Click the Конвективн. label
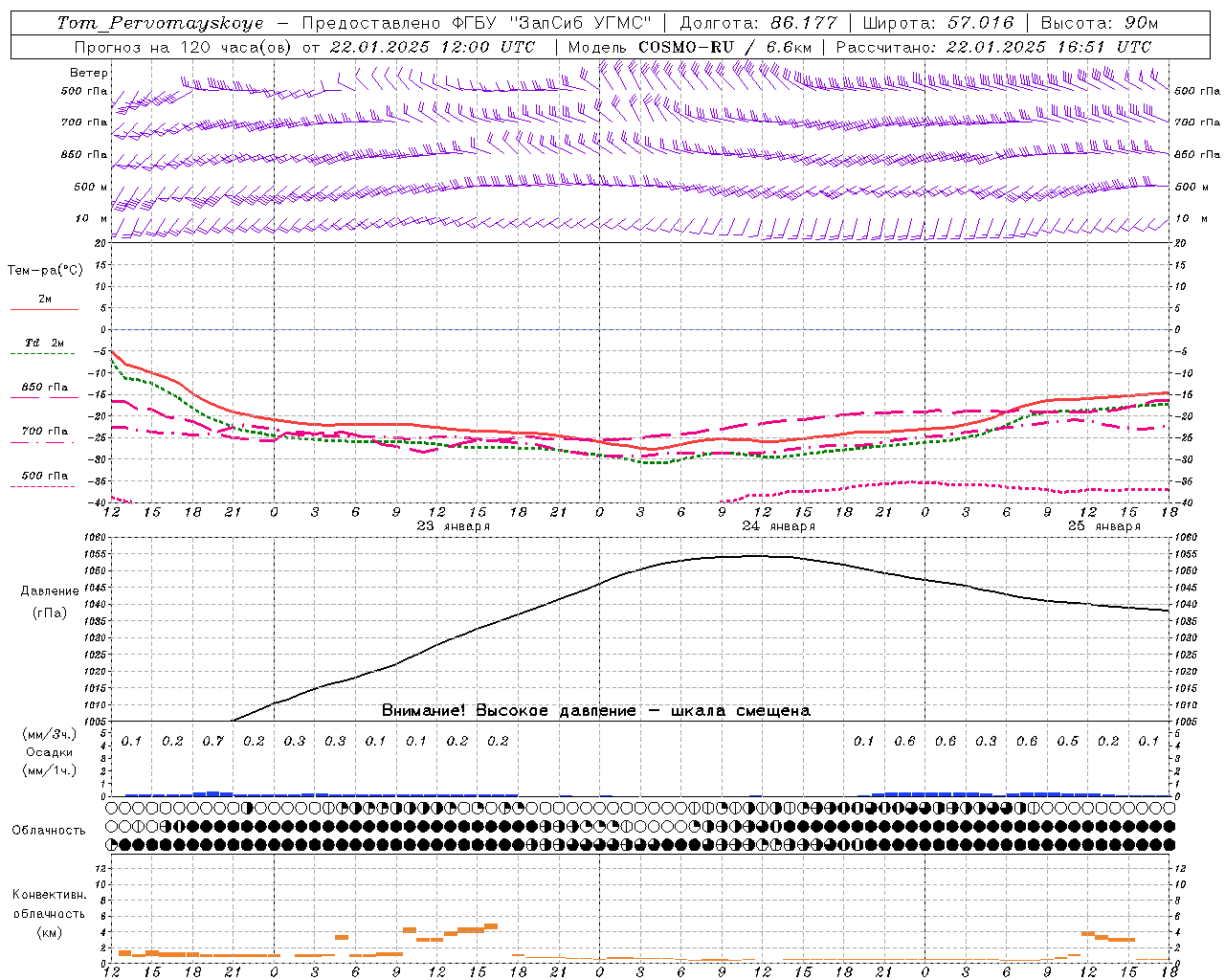The image size is (1225, 980). point(49,895)
